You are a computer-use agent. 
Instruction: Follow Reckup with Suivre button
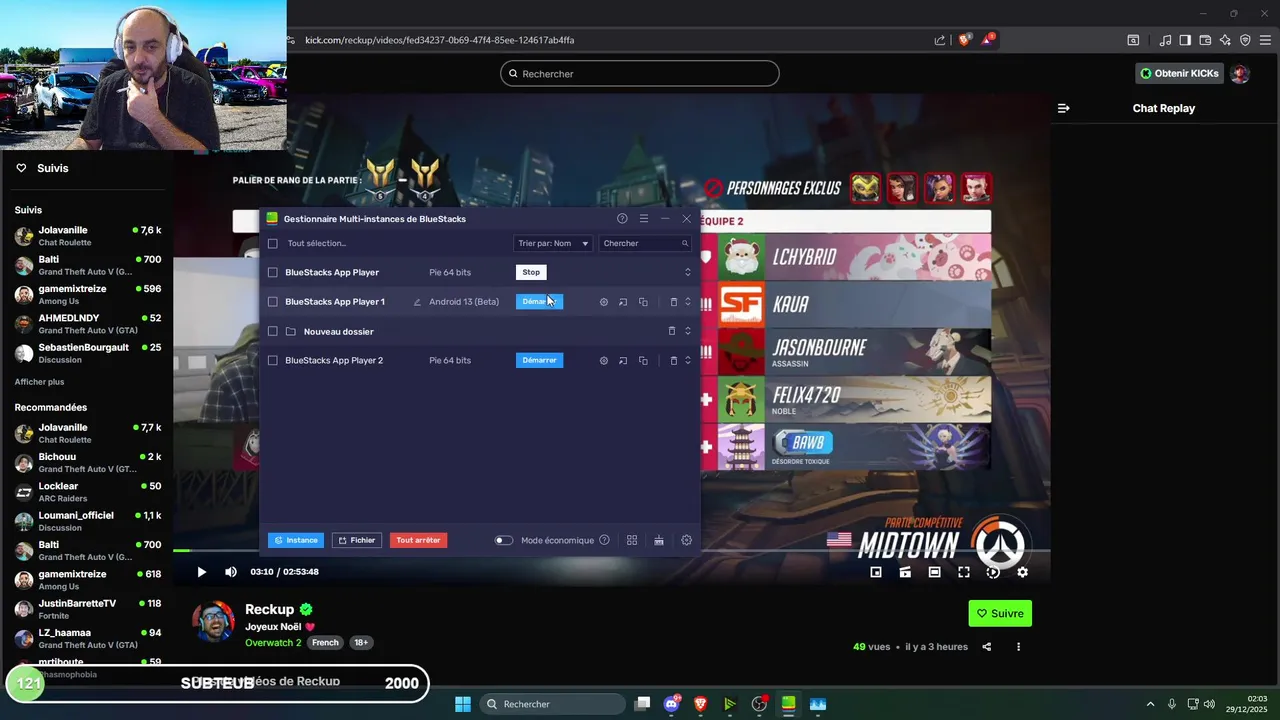pyautogui.click(x=1000, y=613)
